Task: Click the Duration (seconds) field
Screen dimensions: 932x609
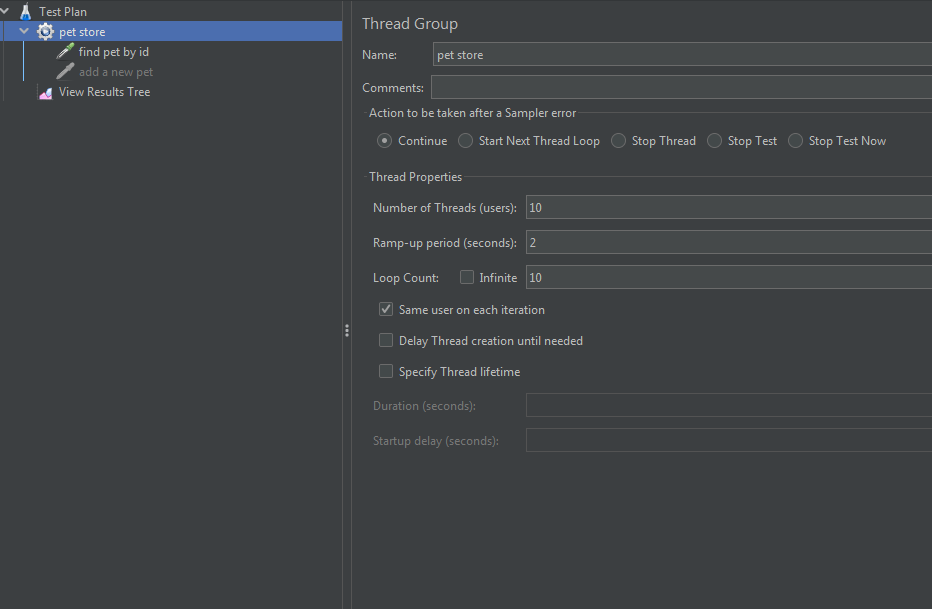Action: click(x=729, y=405)
